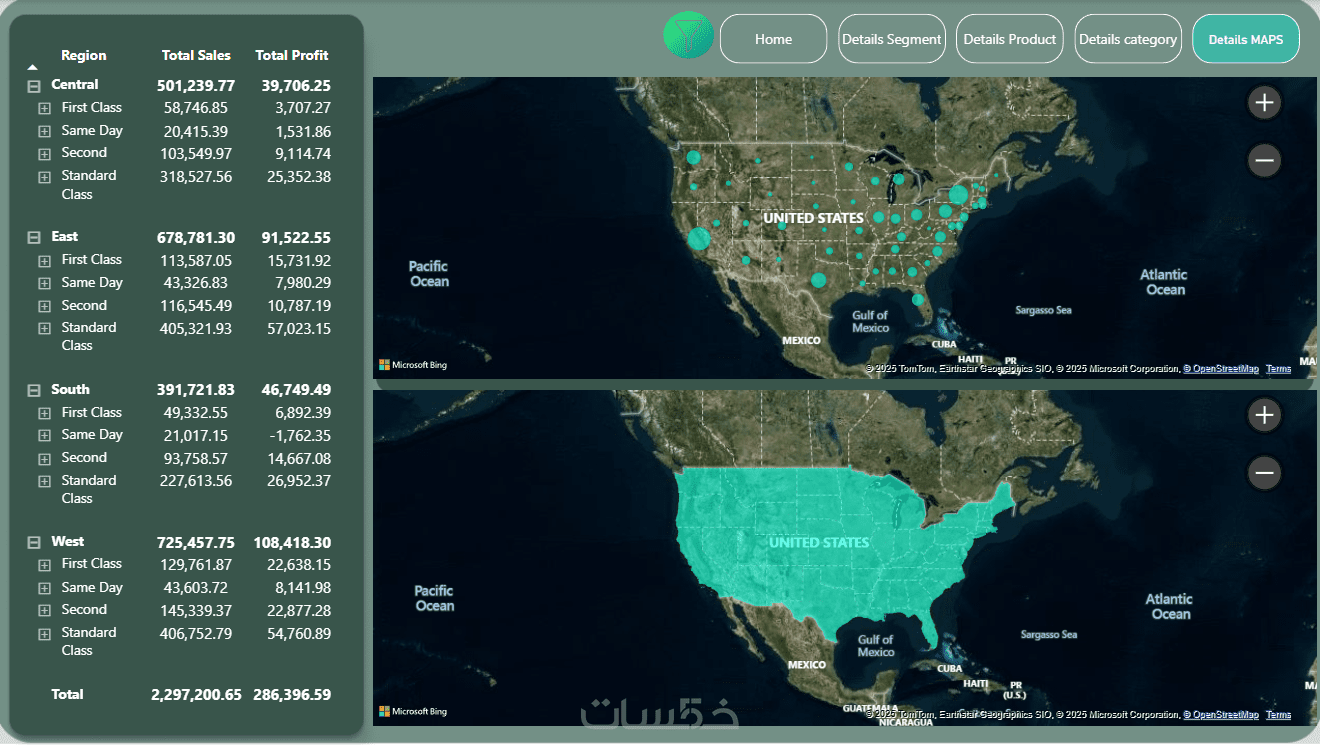This screenshot has width=1320, height=745.
Task: Collapse the West region group
Action: (33, 543)
